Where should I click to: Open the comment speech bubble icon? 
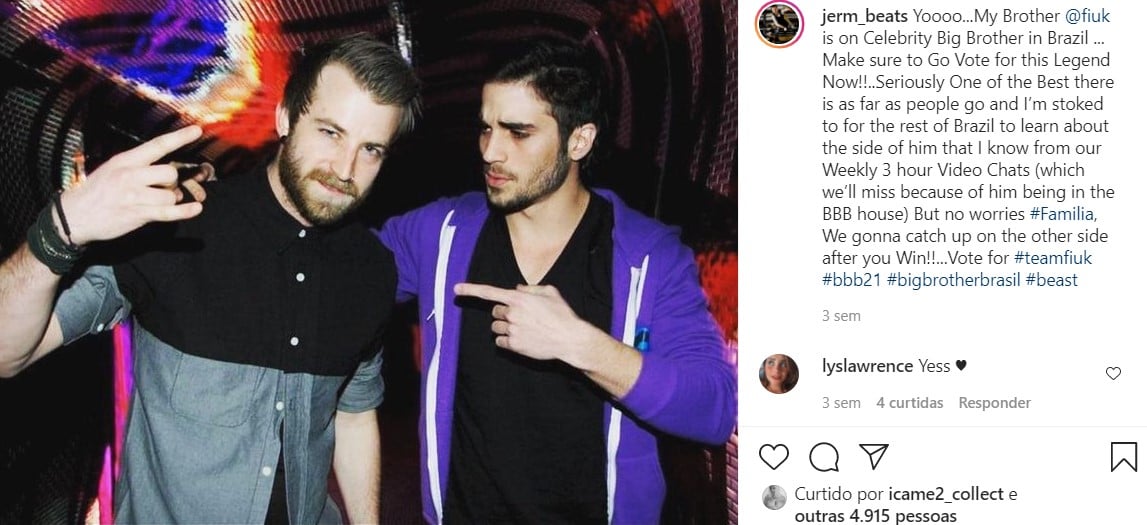click(824, 457)
